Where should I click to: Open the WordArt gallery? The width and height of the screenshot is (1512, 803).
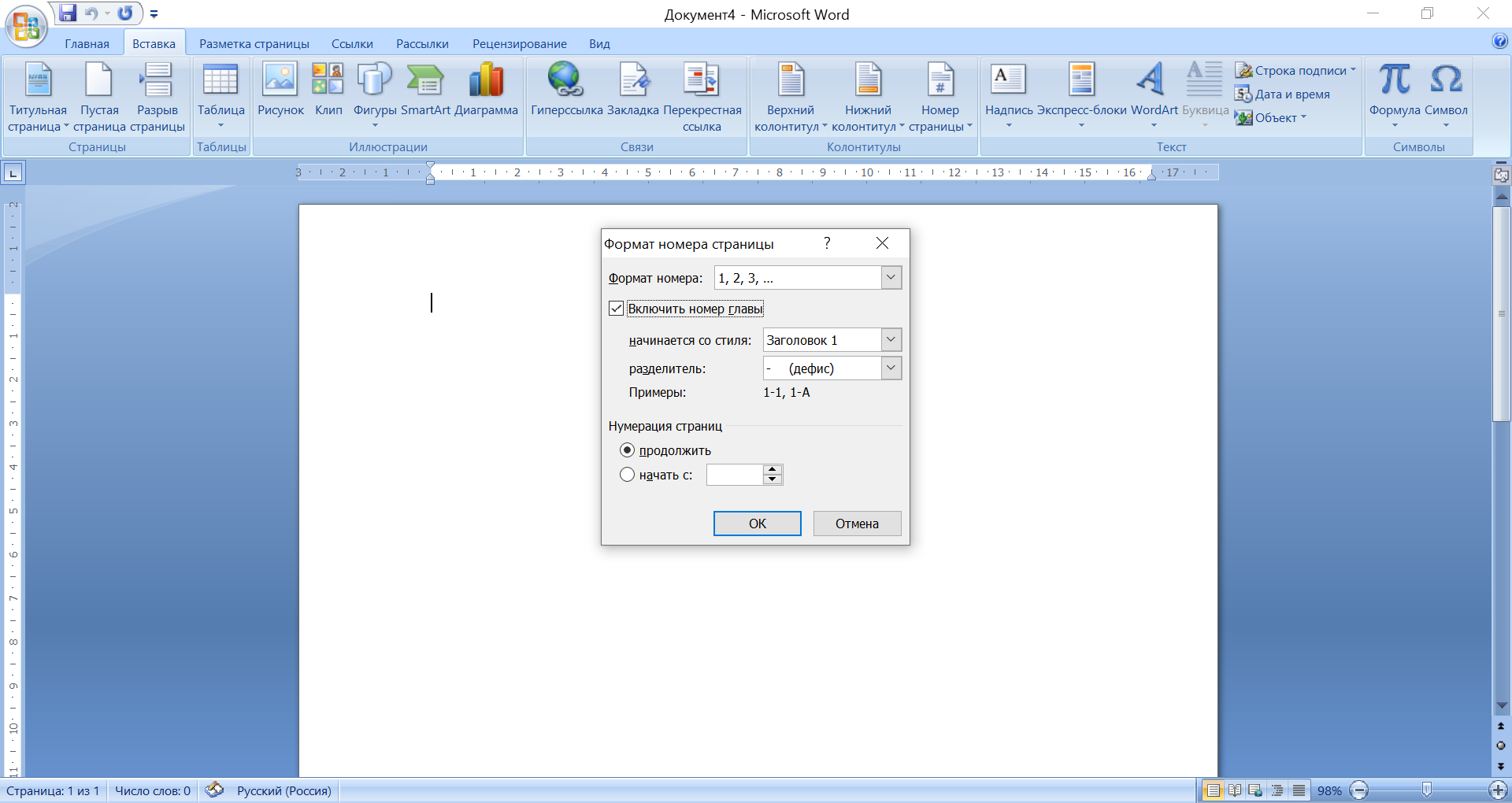[1153, 81]
